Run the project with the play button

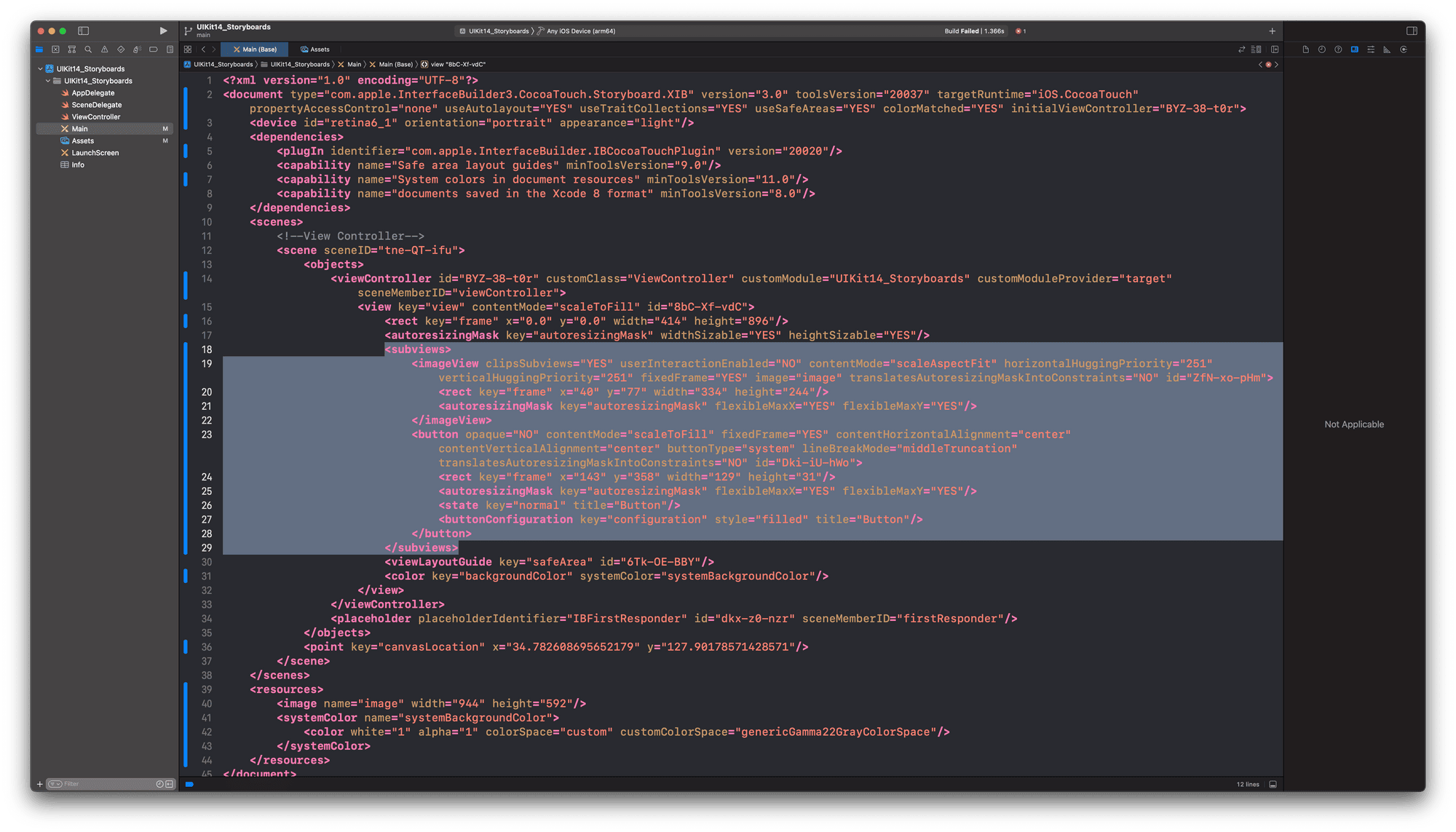click(x=163, y=31)
